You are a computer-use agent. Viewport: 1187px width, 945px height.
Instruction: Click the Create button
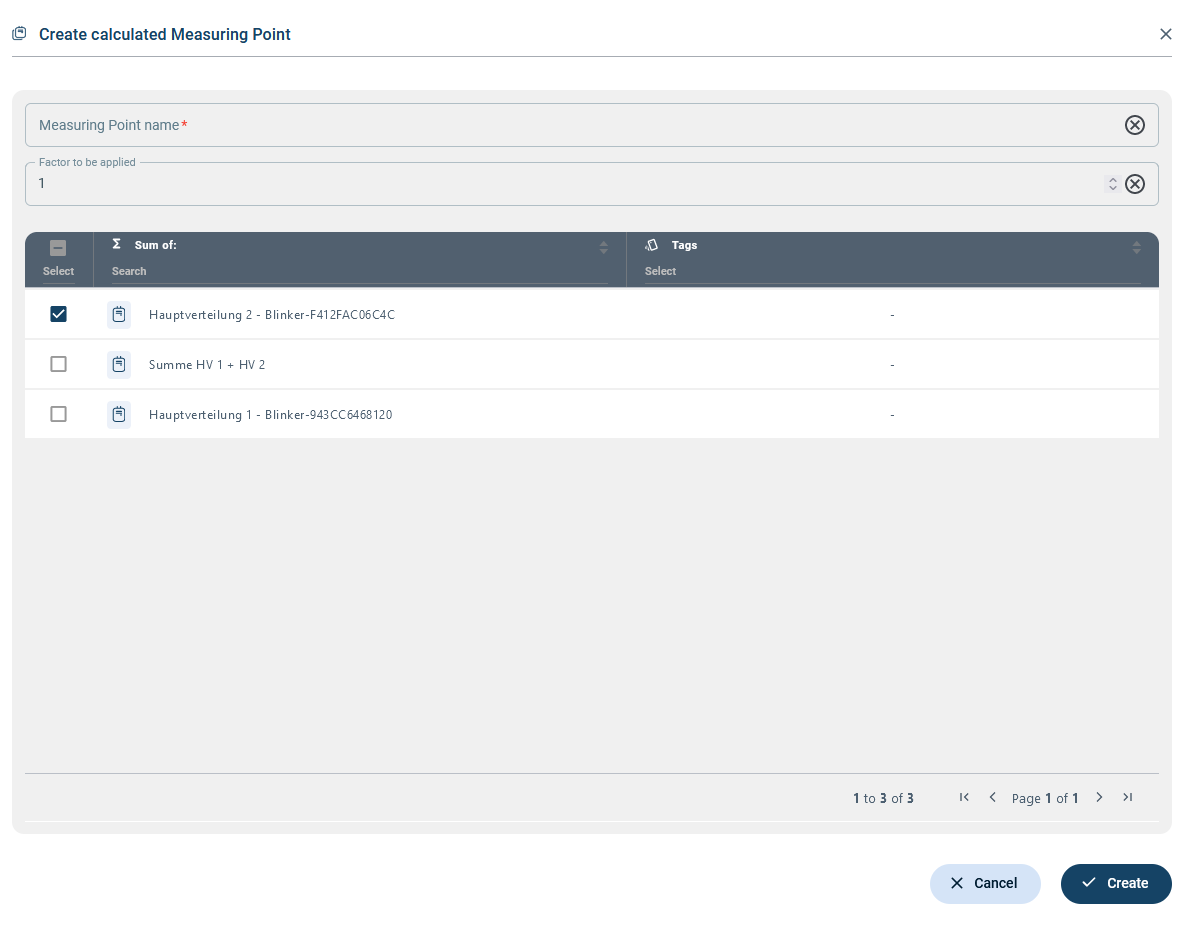pyautogui.click(x=1116, y=883)
